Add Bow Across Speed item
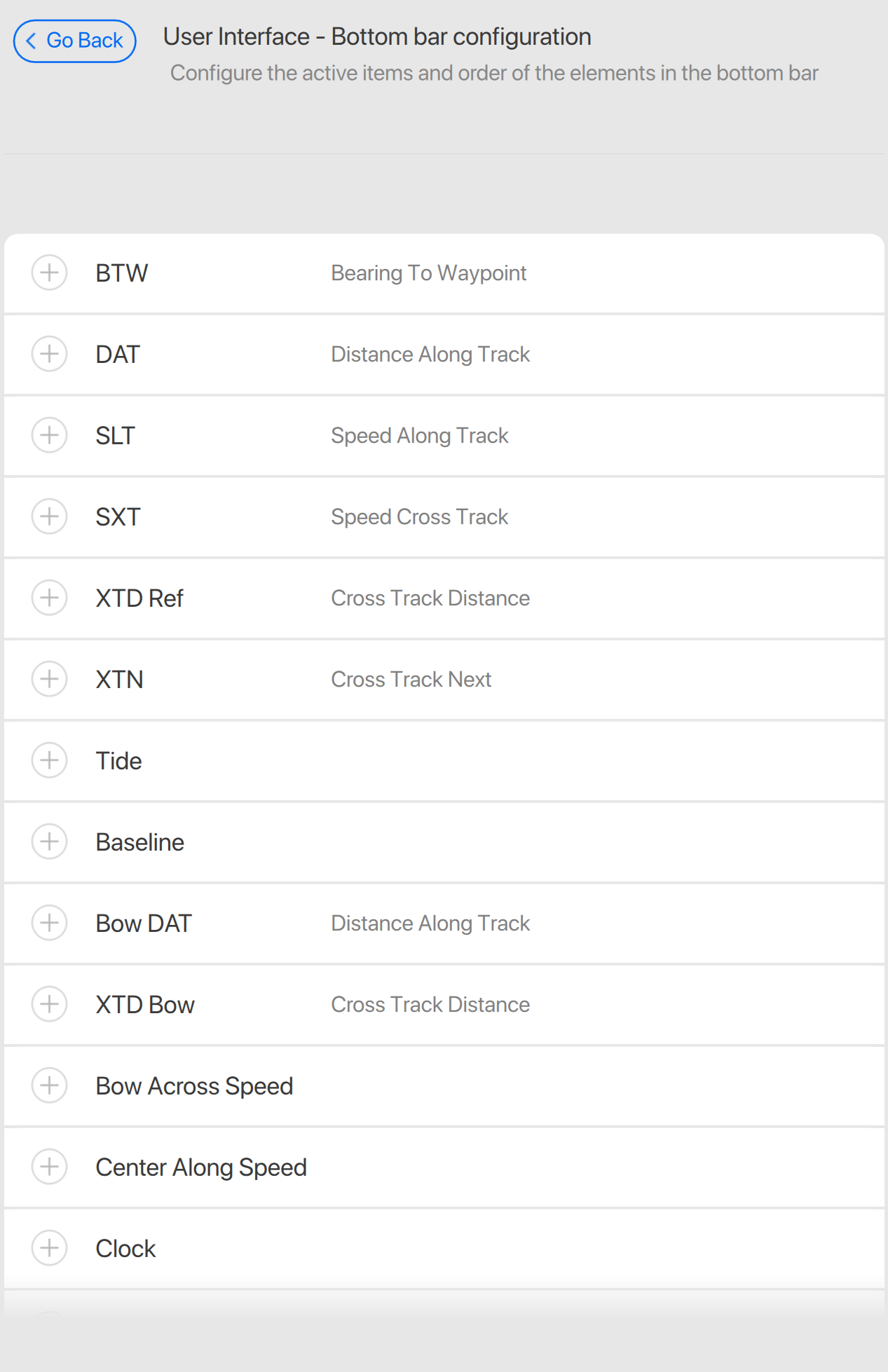Screen dimensions: 888x1372 (x=49, y=1085)
